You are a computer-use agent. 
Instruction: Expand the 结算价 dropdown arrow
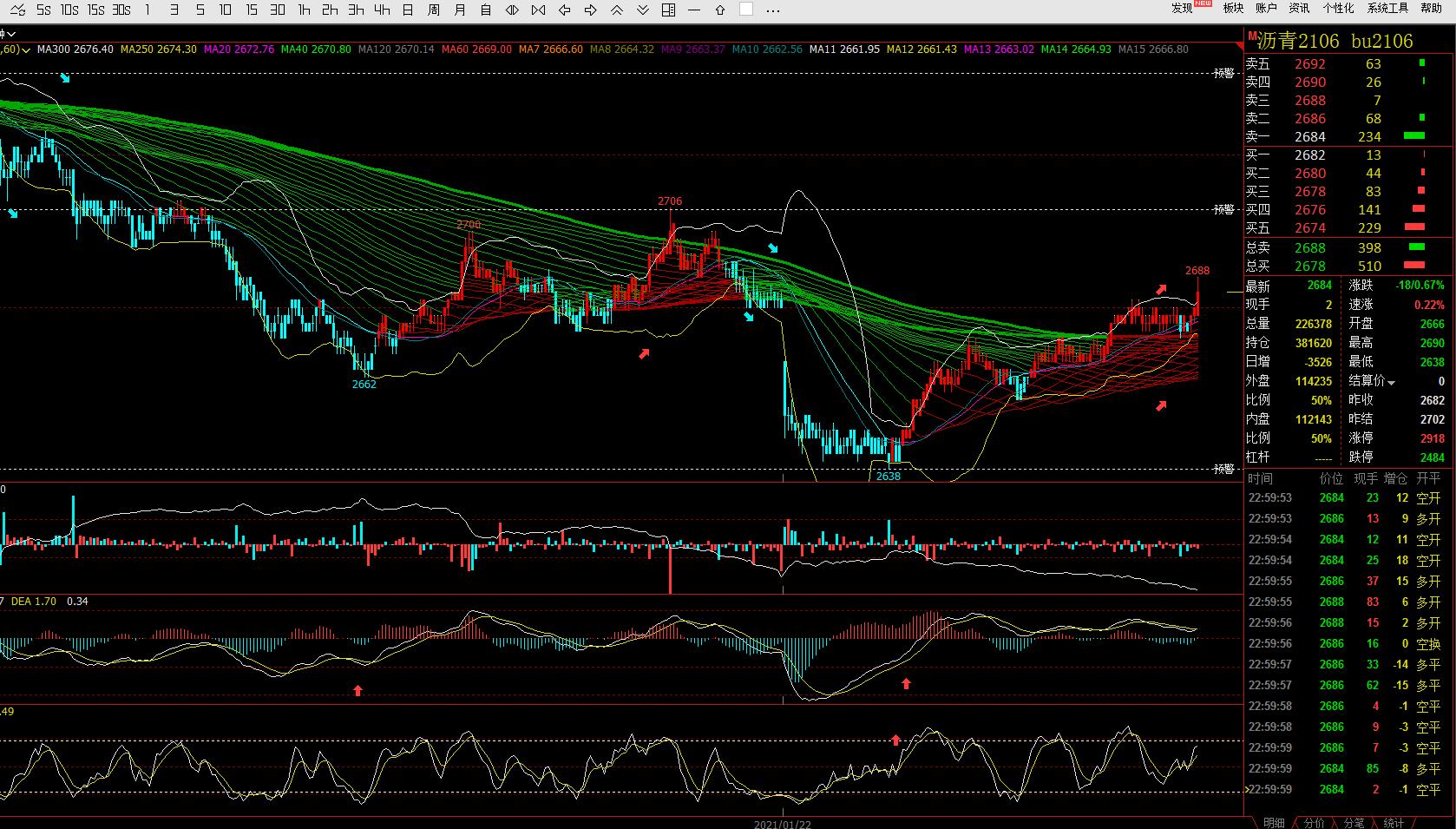click(x=1392, y=383)
